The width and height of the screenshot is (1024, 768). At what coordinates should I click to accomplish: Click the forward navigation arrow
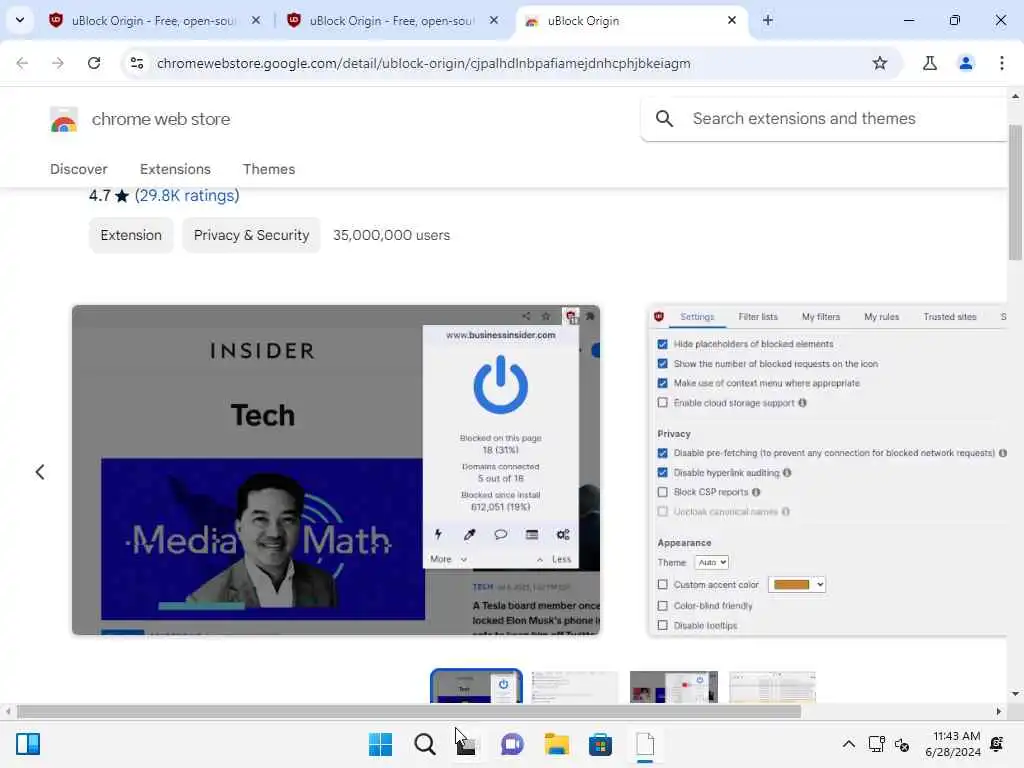click(x=58, y=63)
